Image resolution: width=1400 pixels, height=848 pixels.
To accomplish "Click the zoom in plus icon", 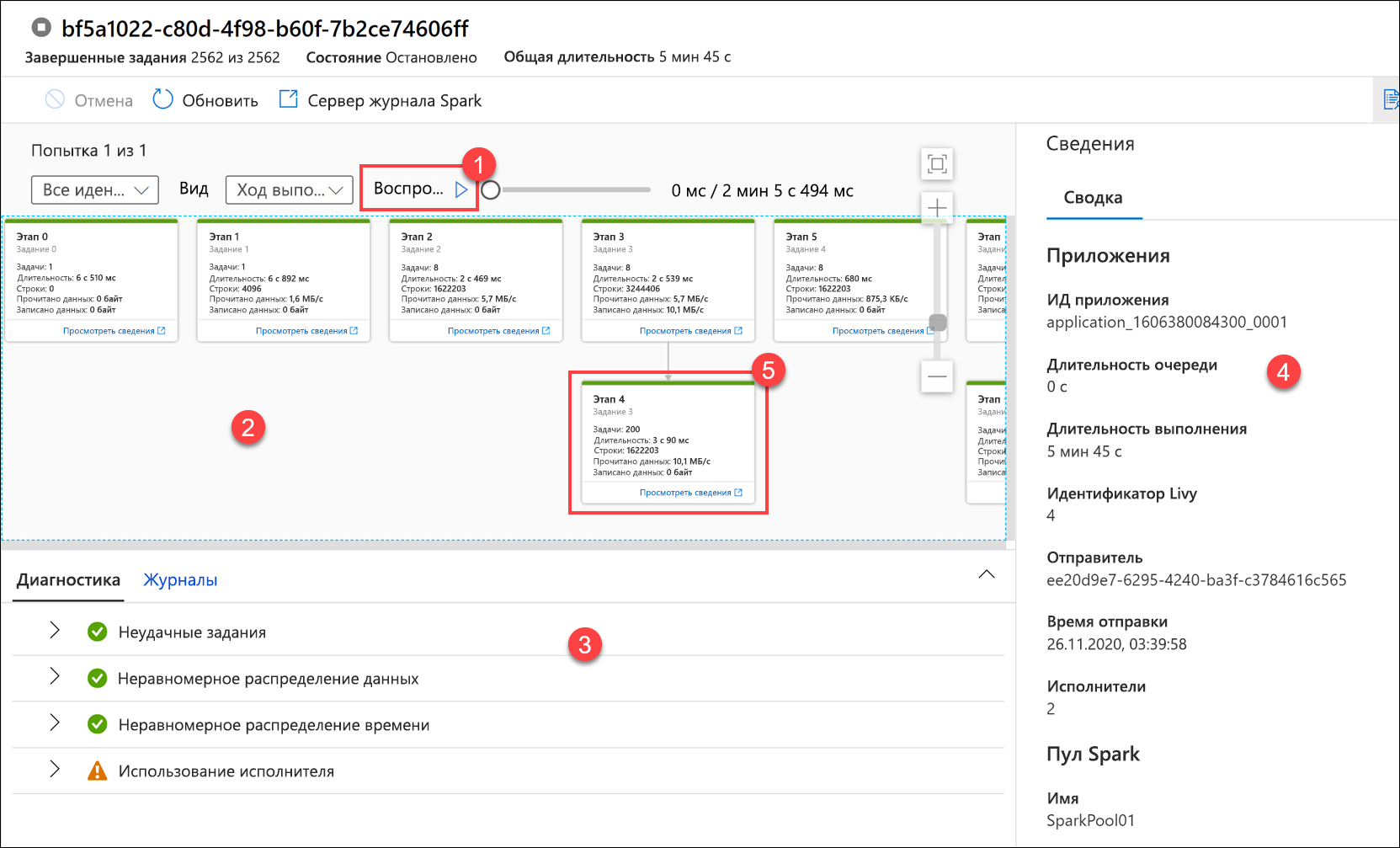I will pyautogui.click(x=937, y=207).
